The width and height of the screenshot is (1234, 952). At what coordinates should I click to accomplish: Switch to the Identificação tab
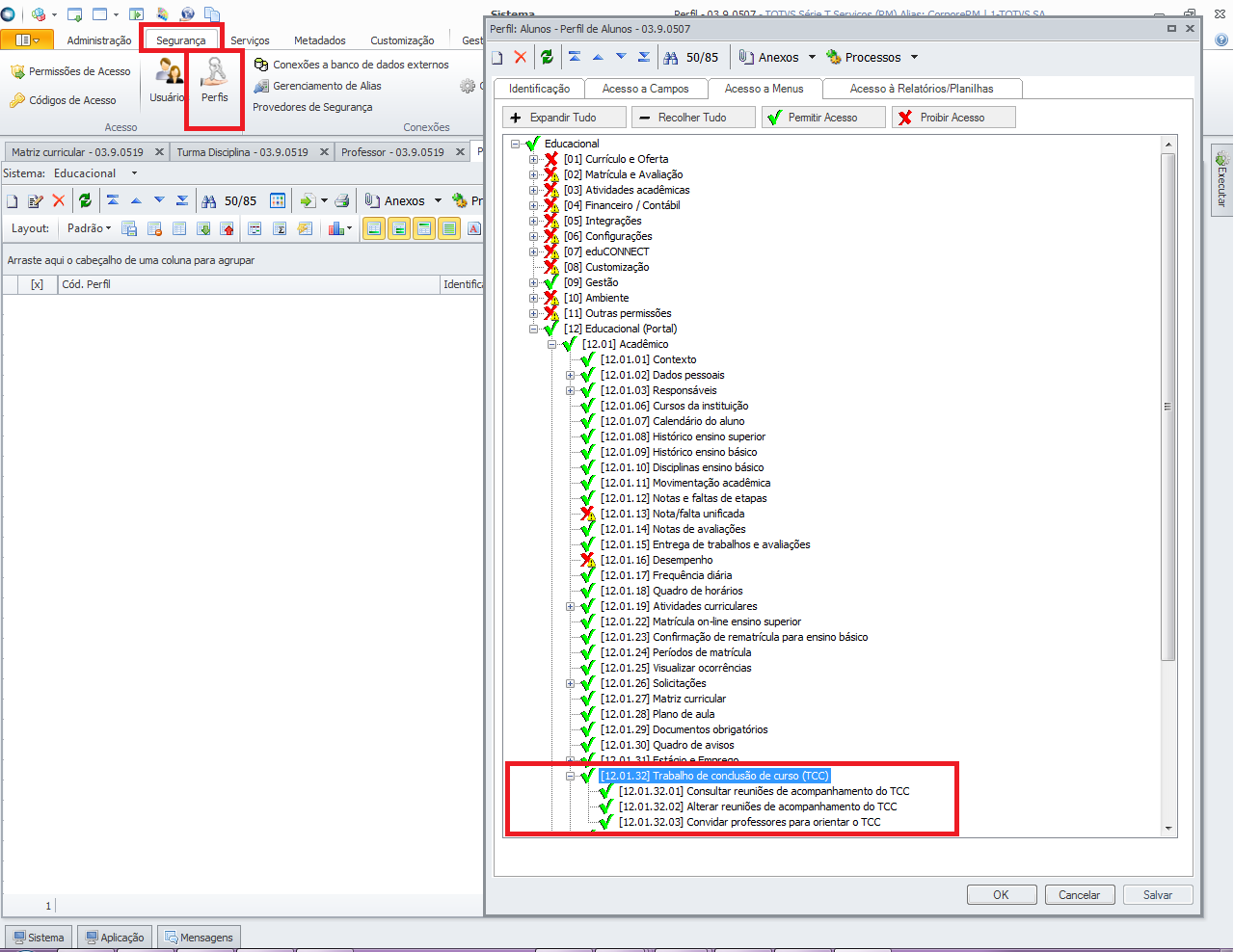coord(539,89)
